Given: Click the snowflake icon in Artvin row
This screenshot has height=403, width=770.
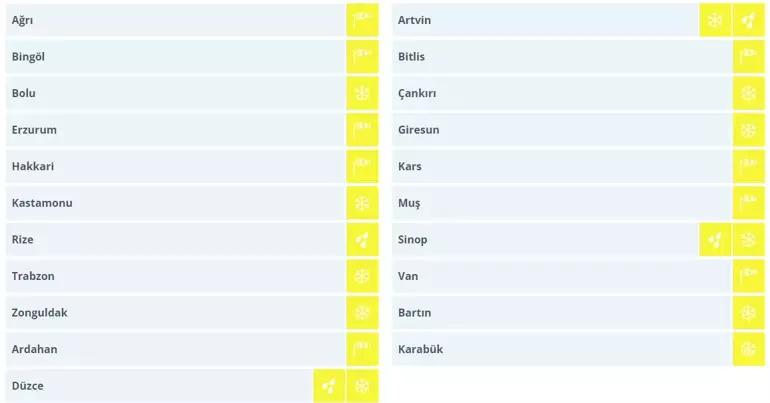Looking at the screenshot, I should point(715,20).
